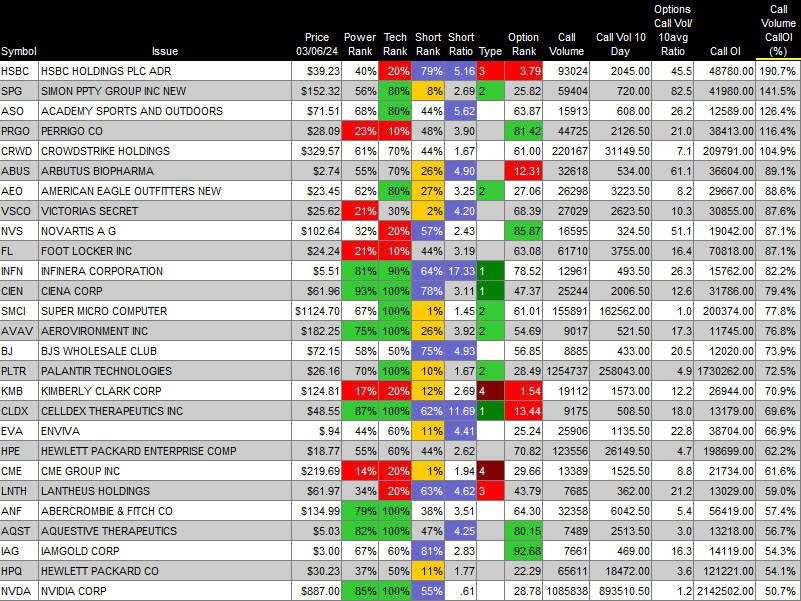Screen dimensions: 801x601
Task: Select SMCI Call Vol 10 Day 162562.00
Action: [x=621, y=311]
